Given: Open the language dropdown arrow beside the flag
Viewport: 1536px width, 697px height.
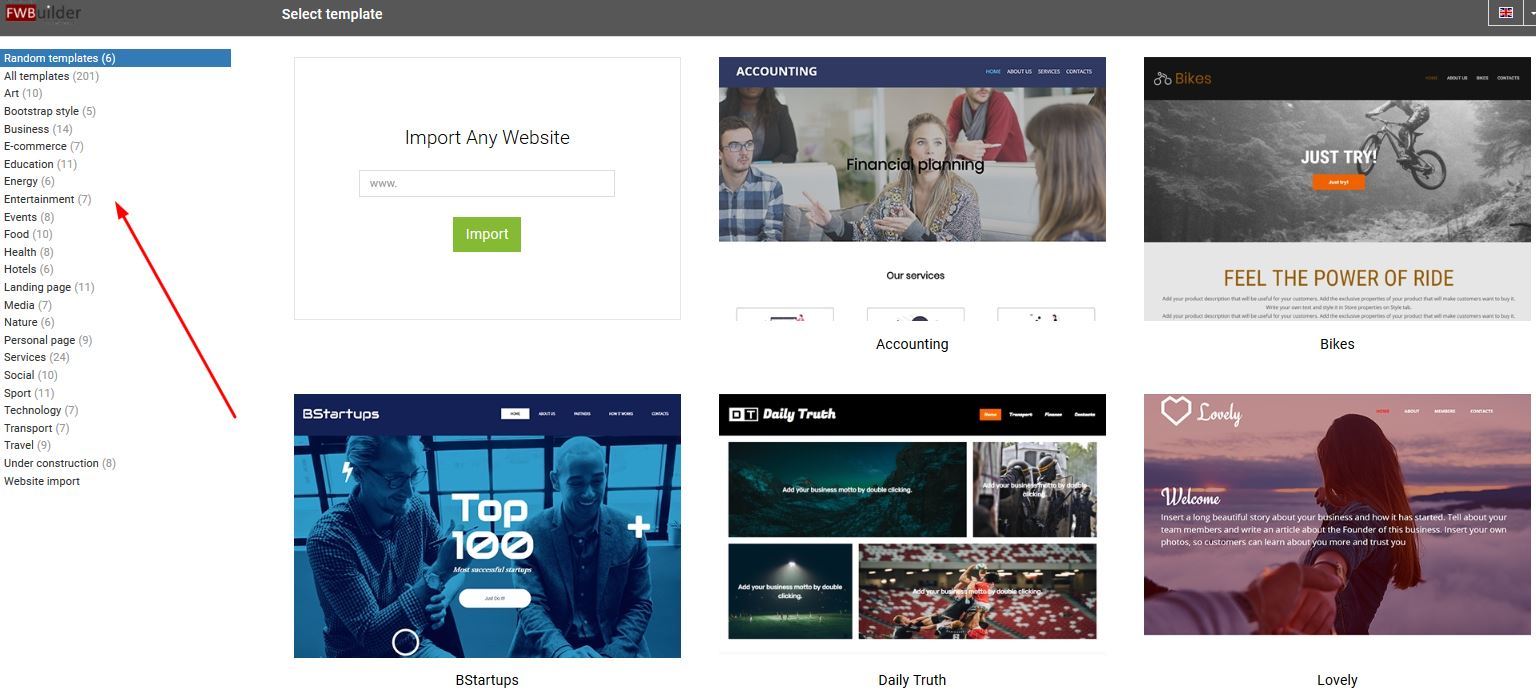Looking at the screenshot, I should pyautogui.click(x=1531, y=13).
